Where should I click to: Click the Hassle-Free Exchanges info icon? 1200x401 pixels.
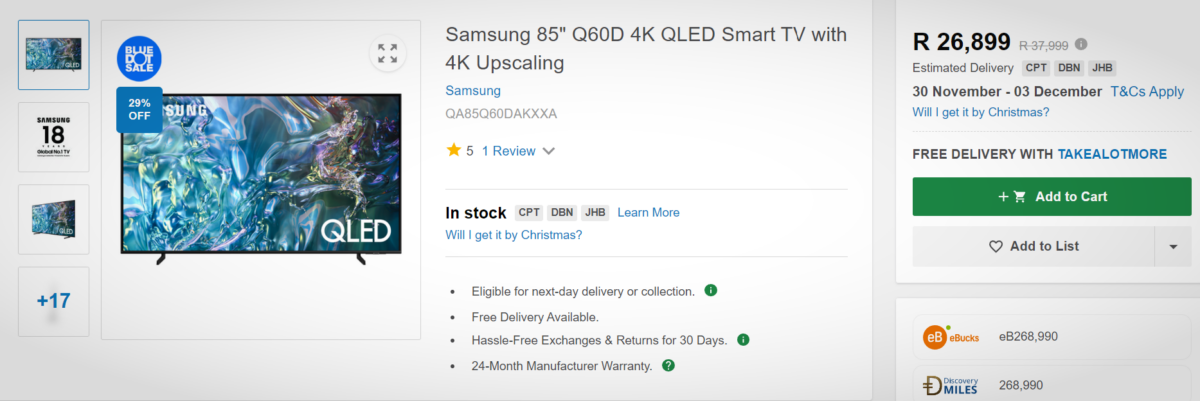pos(743,340)
